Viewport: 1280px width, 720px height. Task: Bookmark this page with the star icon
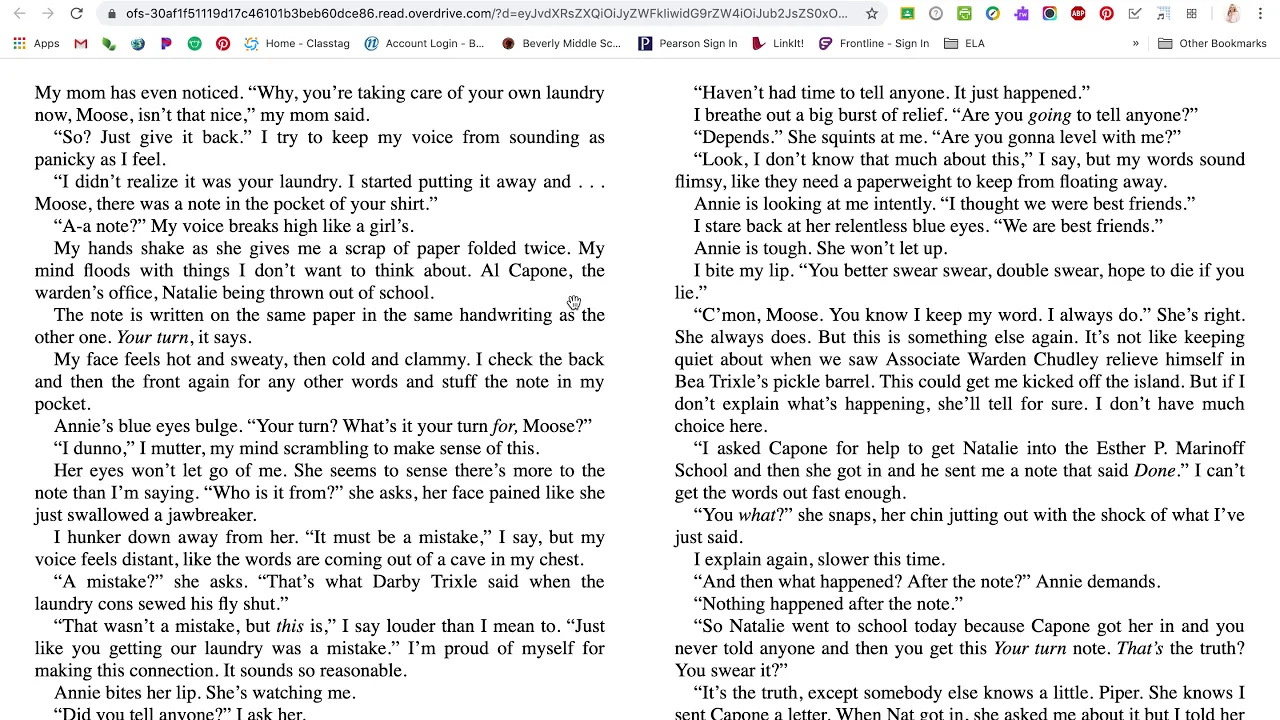coord(872,14)
